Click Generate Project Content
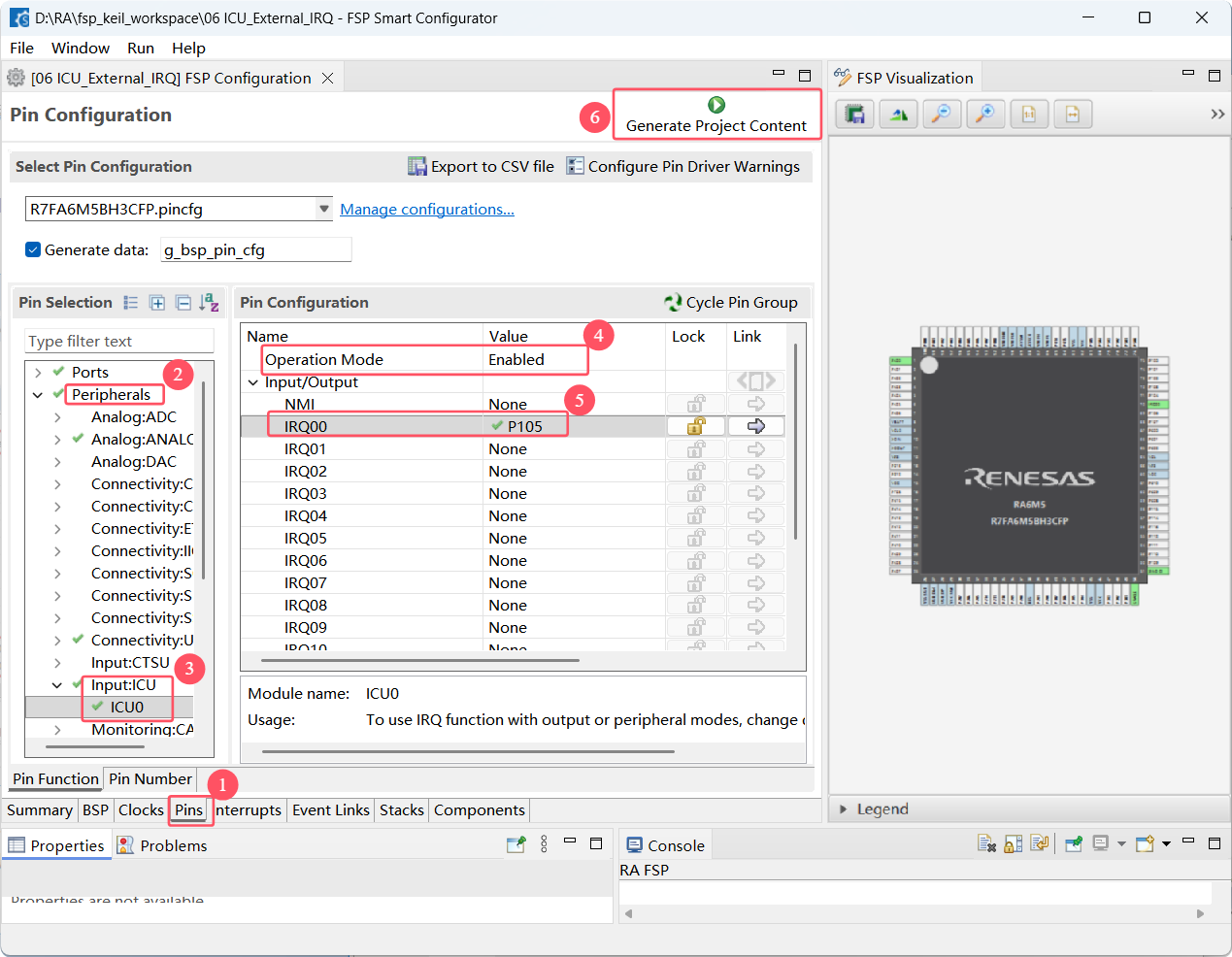The height and width of the screenshot is (957, 1232). point(716,115)
